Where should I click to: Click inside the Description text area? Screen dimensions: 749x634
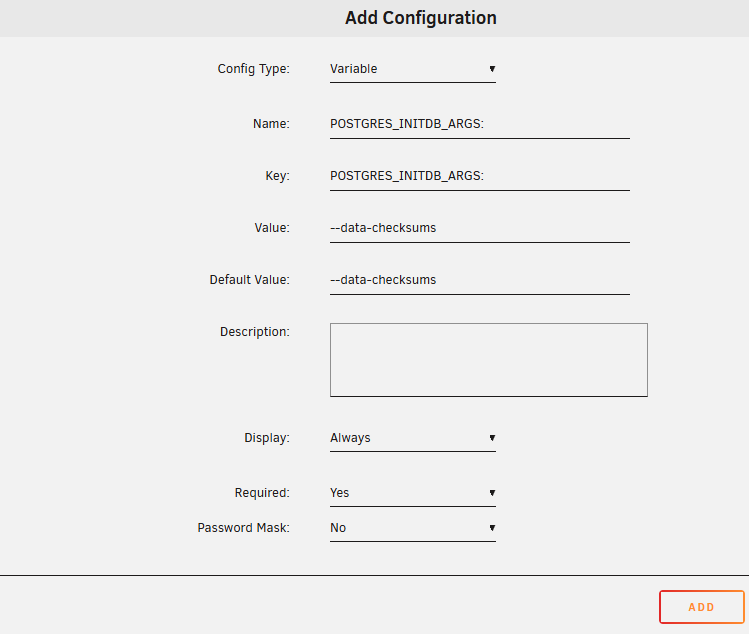489,360
